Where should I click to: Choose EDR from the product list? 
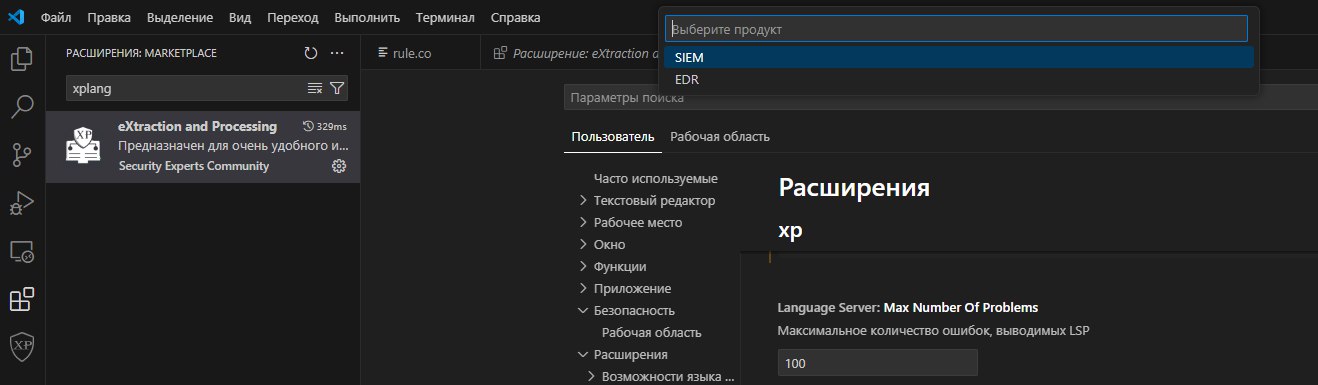tap(959, 79)
